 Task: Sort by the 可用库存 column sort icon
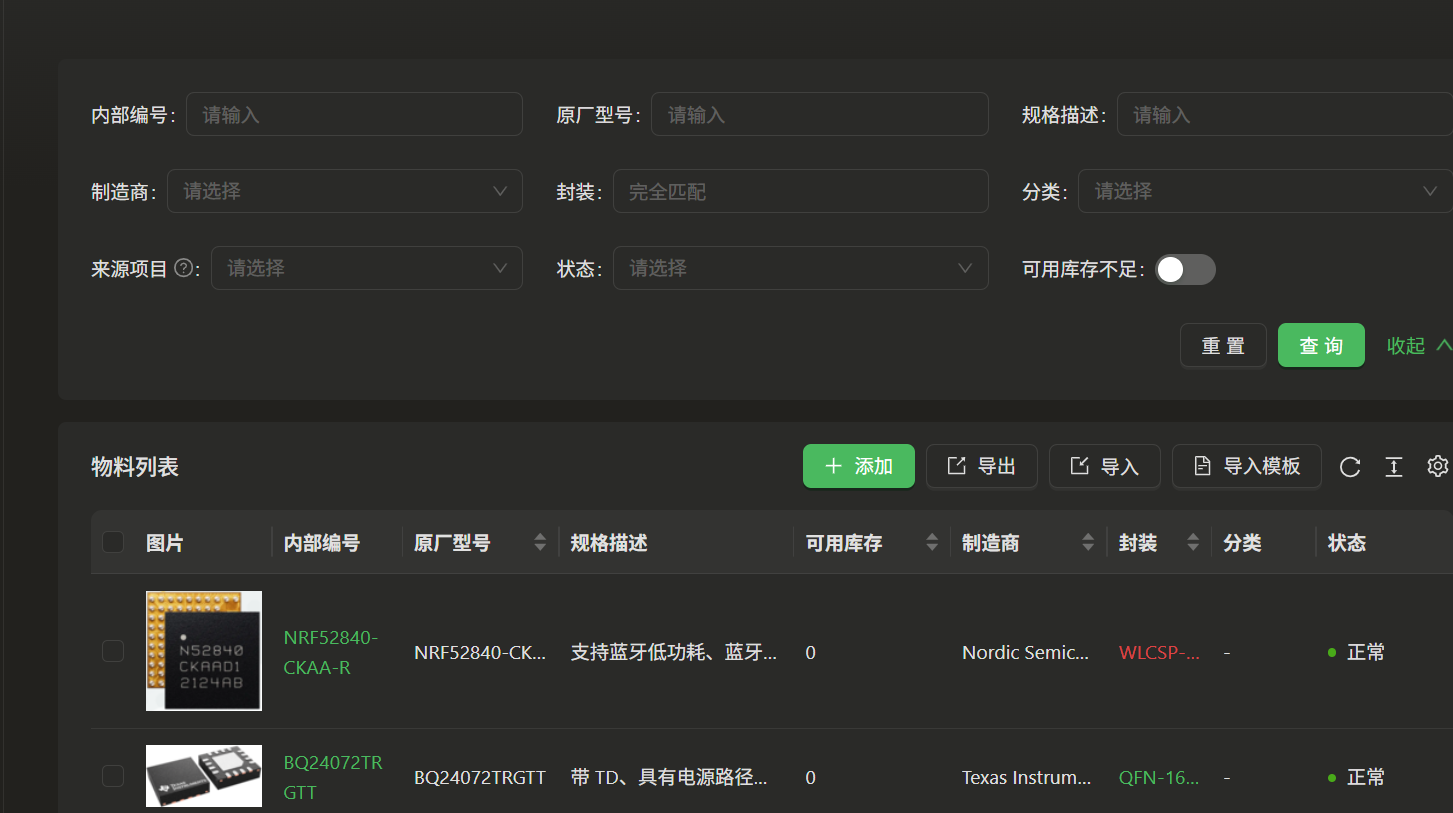(x=932, y=543)
